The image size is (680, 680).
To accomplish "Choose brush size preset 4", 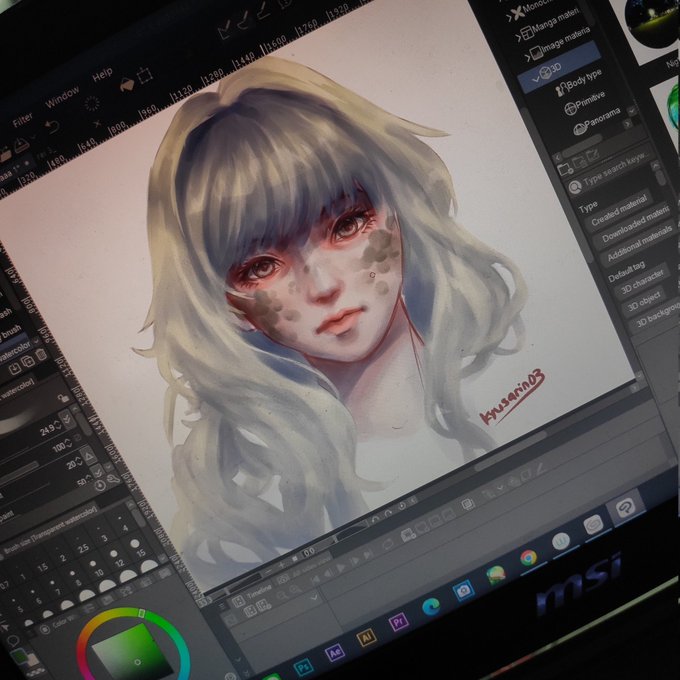I will [123, 523].
